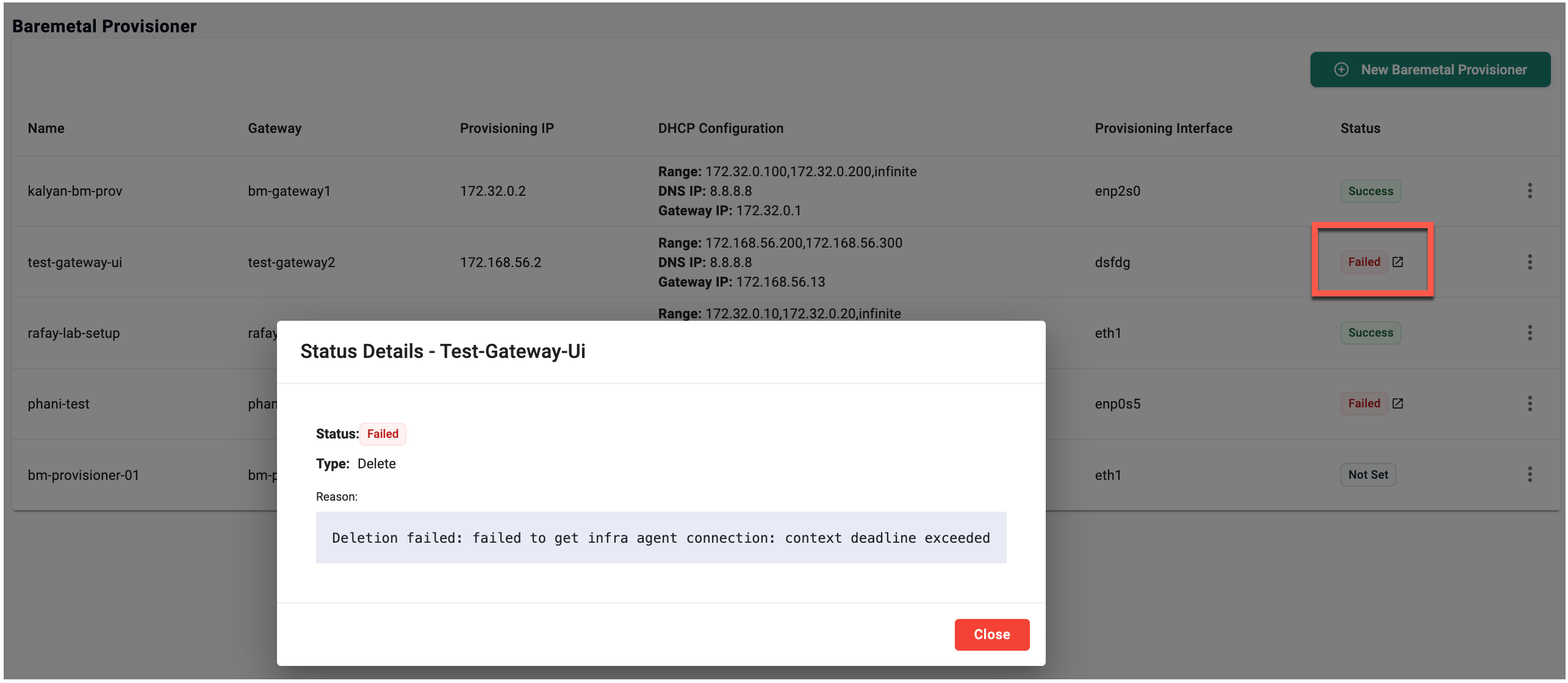1568x683 pixels.
Task: Click Success badge for rafay-lab-setup
Action: (x=1370, y=333)
